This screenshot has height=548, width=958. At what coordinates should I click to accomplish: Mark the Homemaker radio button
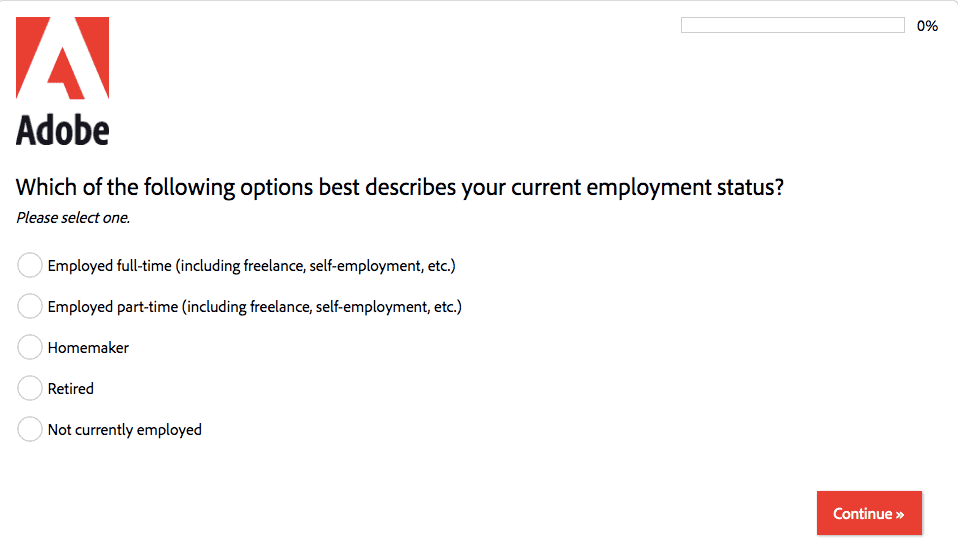(30, 348)
